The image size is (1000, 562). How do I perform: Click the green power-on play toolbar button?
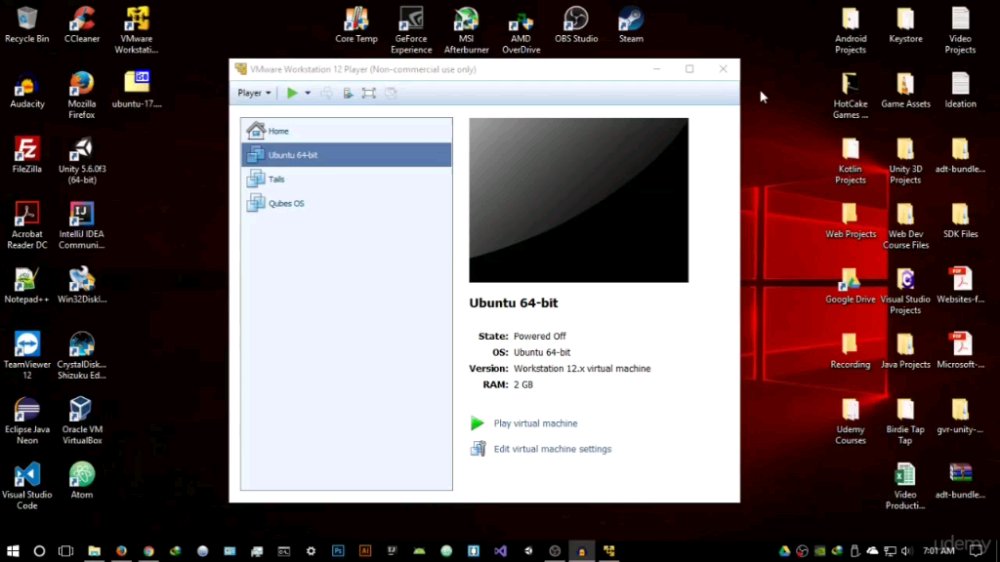tap(292, 93)
